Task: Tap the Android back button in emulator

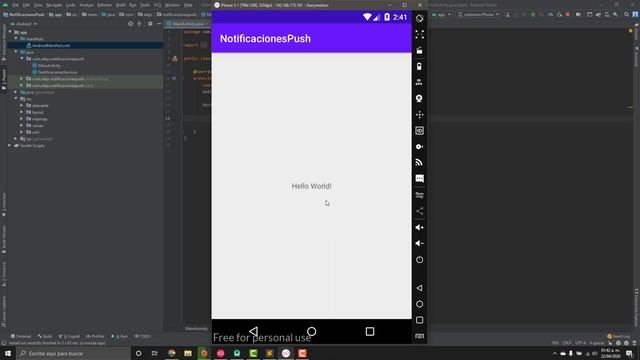Action: (x=253, y=331)
